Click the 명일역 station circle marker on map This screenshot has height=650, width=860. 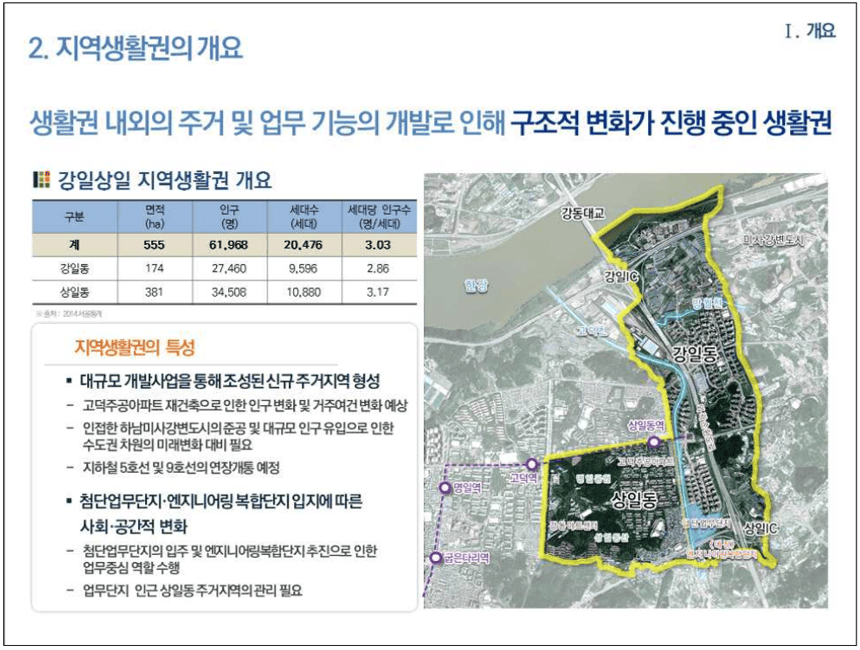445,488
